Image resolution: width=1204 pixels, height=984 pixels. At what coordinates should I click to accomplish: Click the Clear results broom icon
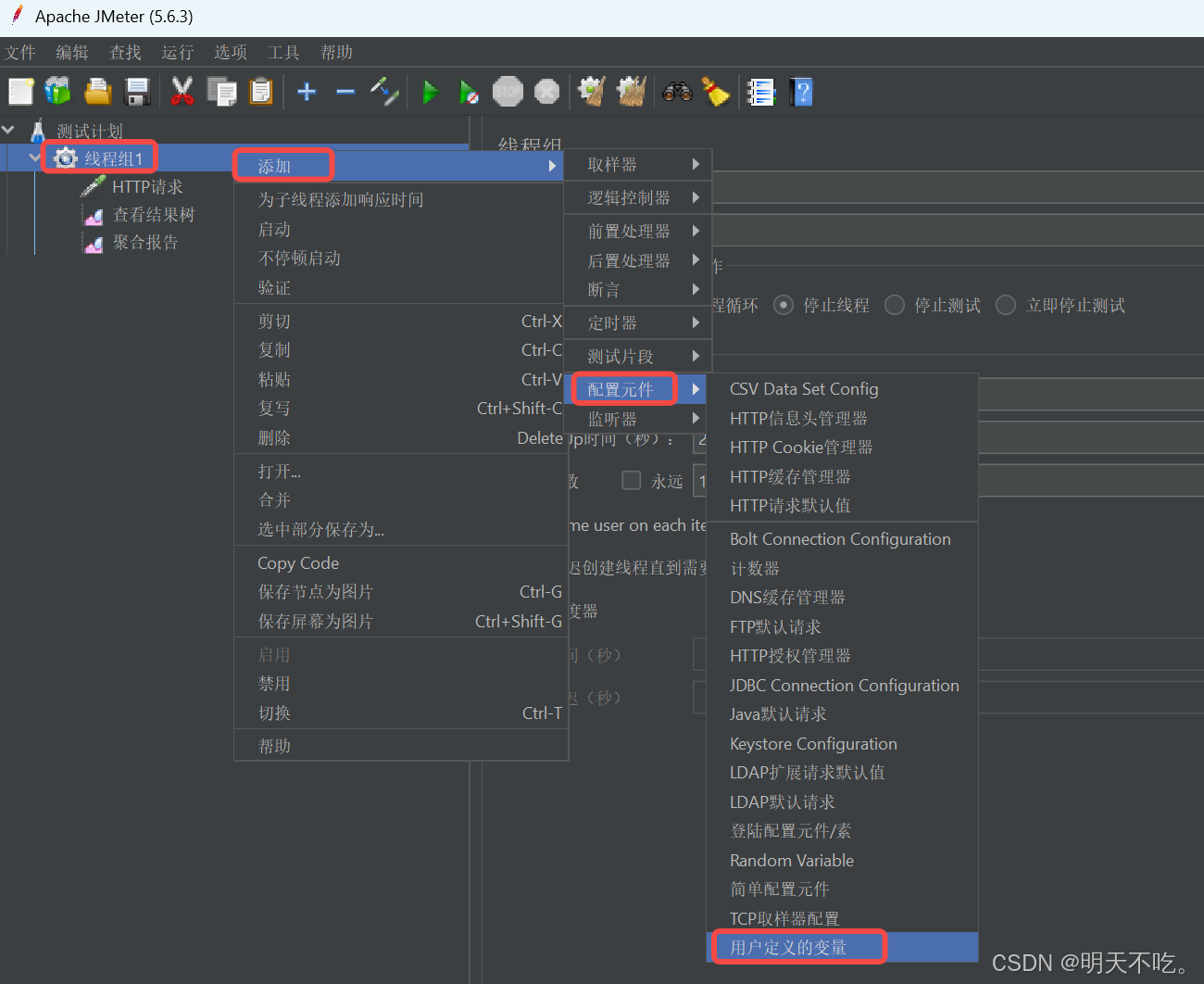click(x=592, y=91)
